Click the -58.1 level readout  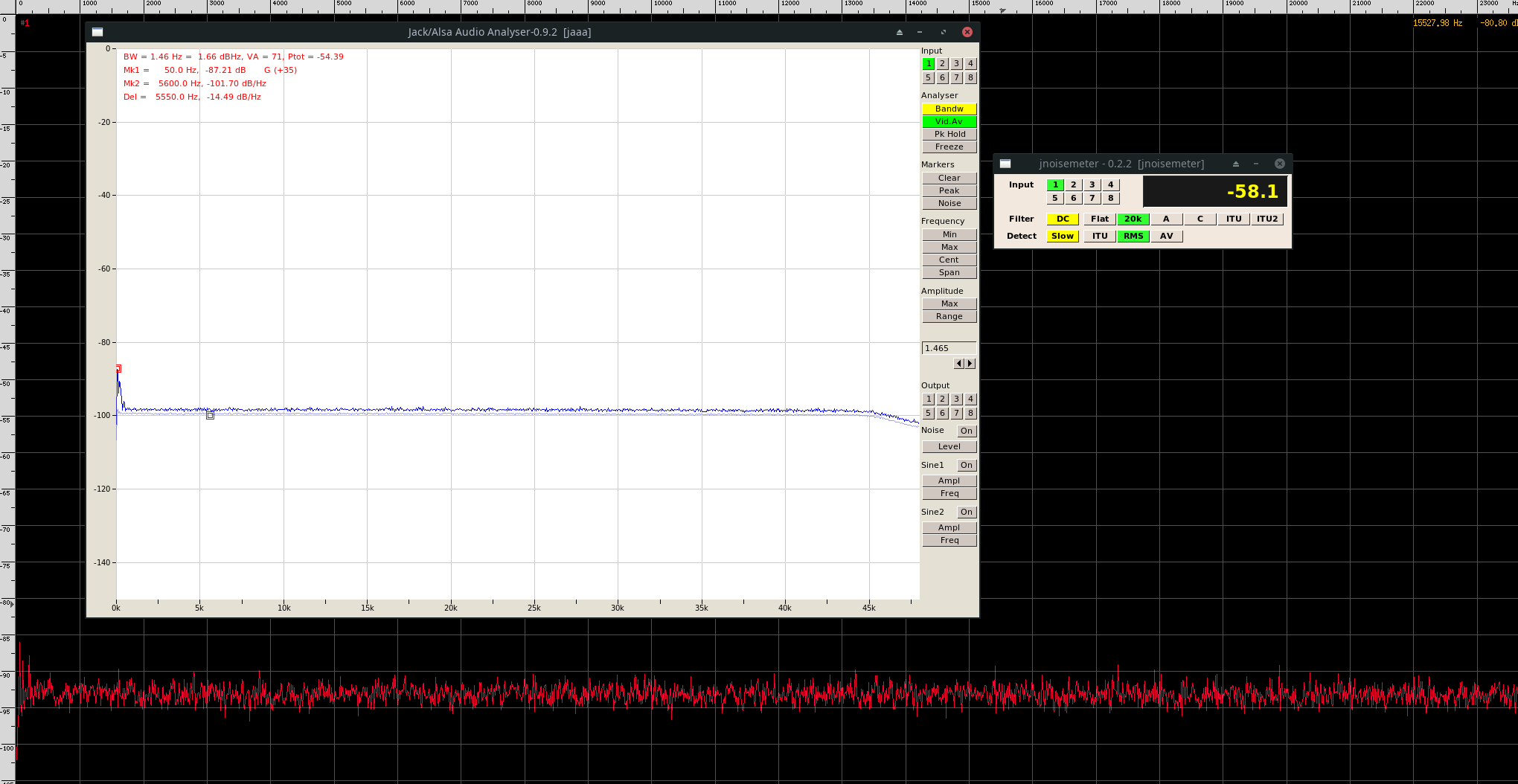coord(1215,191)
